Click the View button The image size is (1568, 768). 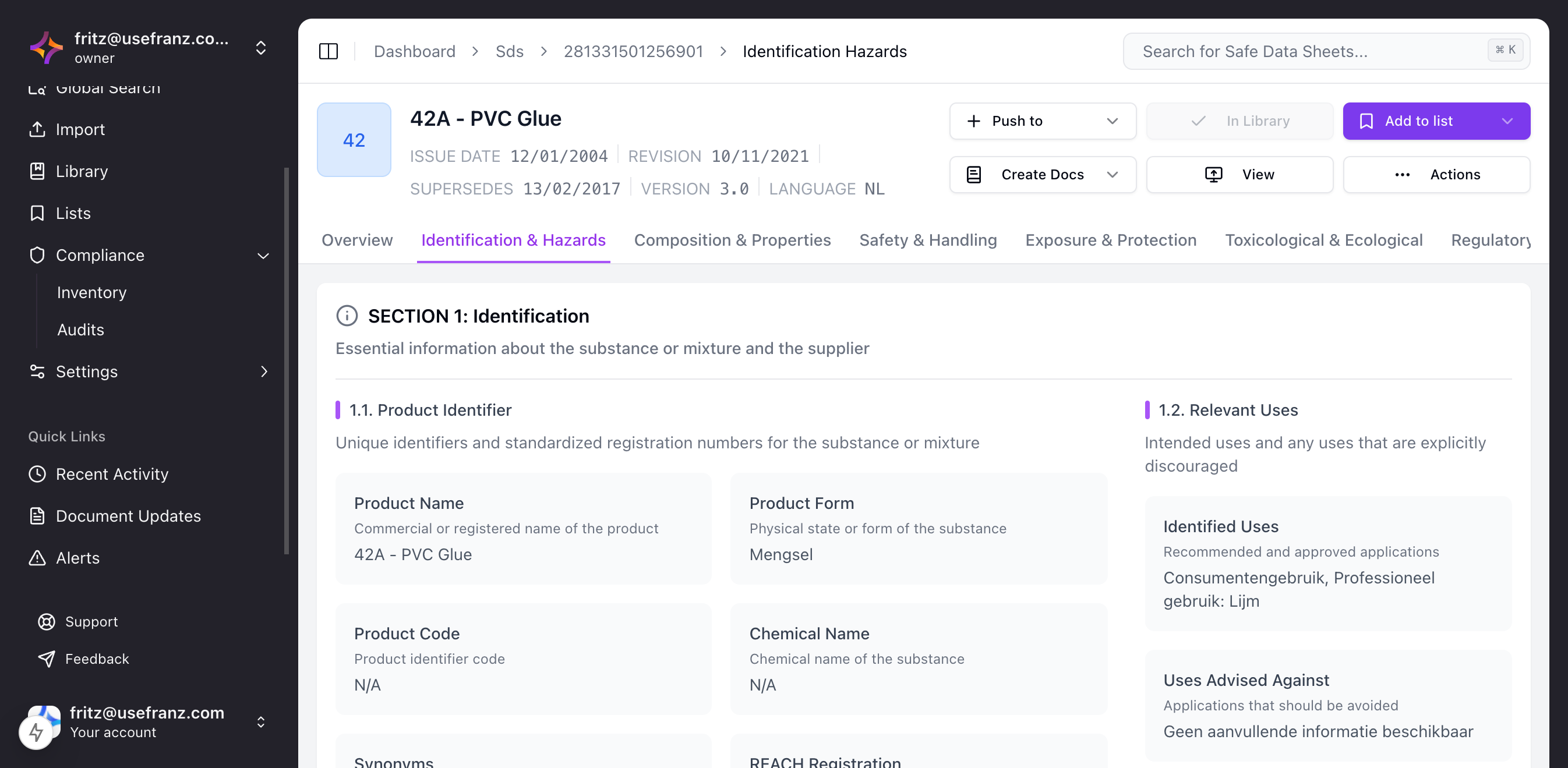[1239, 175]
